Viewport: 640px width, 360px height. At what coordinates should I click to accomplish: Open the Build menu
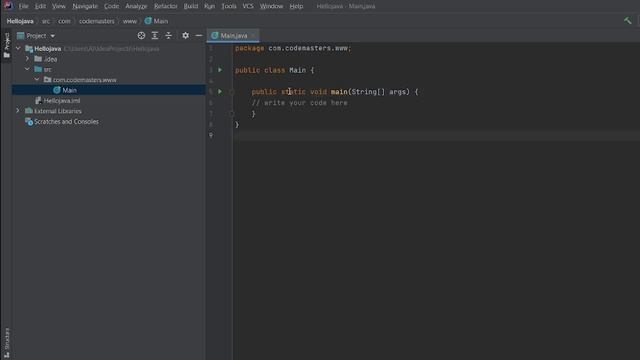(x=191, y=6)
